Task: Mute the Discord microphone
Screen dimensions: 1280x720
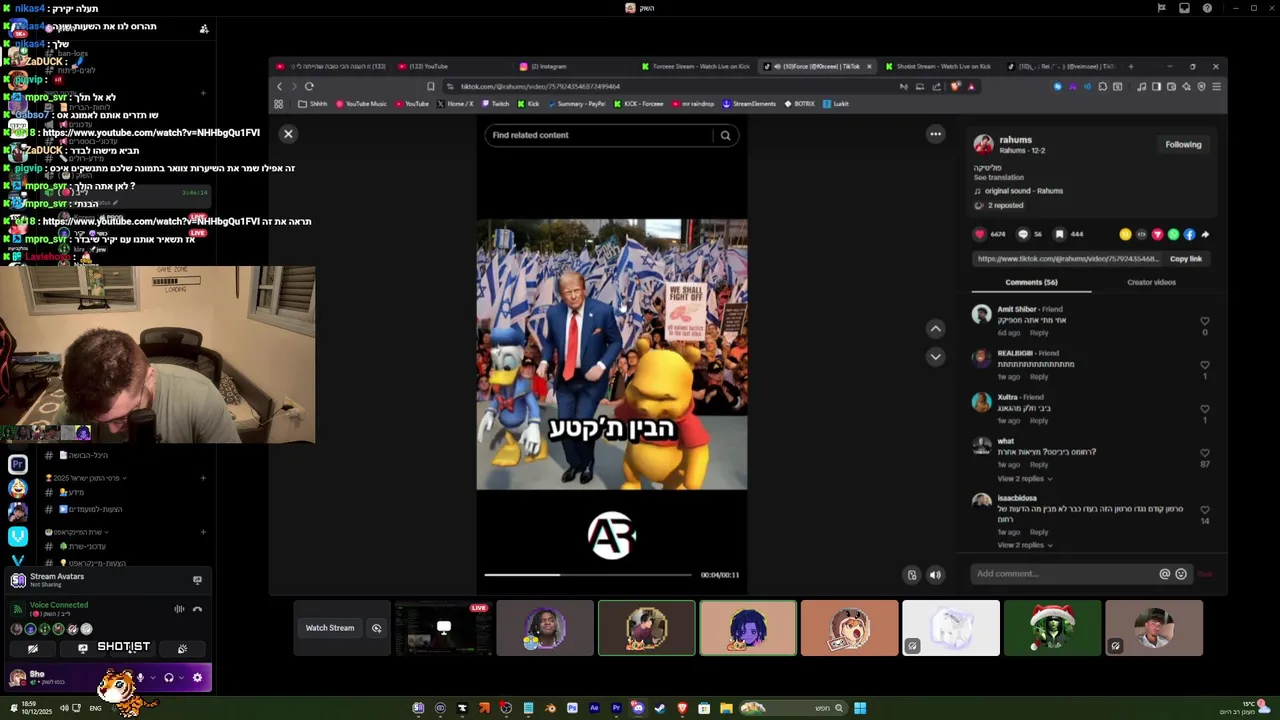Action: click(140, 677)
